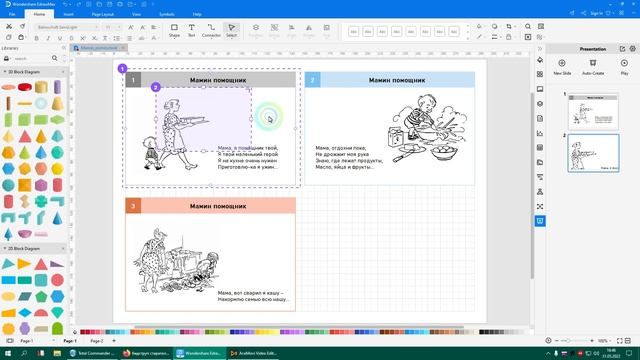Toggle Underline formatting
Image resolution: width=640 pixels, height=360 pixels.
point(60,38)
